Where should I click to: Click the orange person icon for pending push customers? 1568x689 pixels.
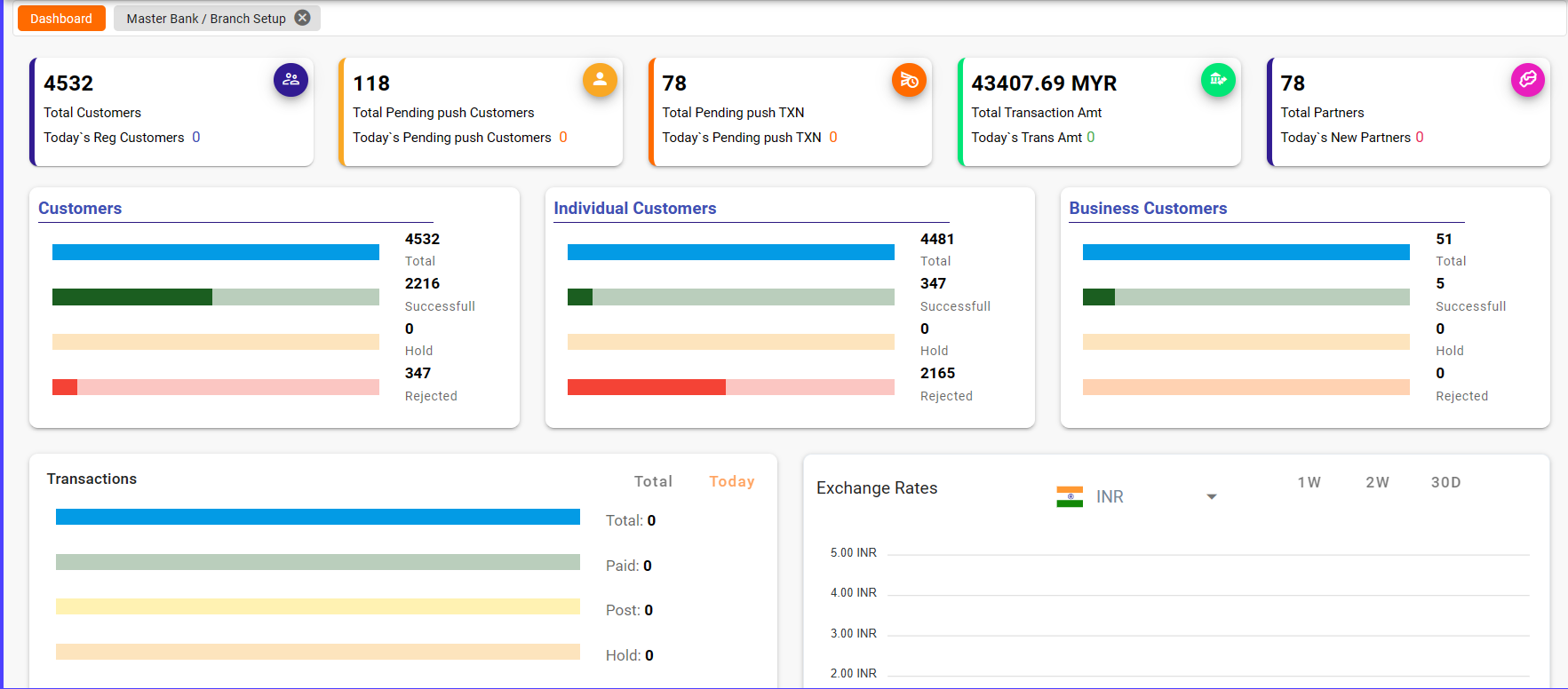click(600, 80)
